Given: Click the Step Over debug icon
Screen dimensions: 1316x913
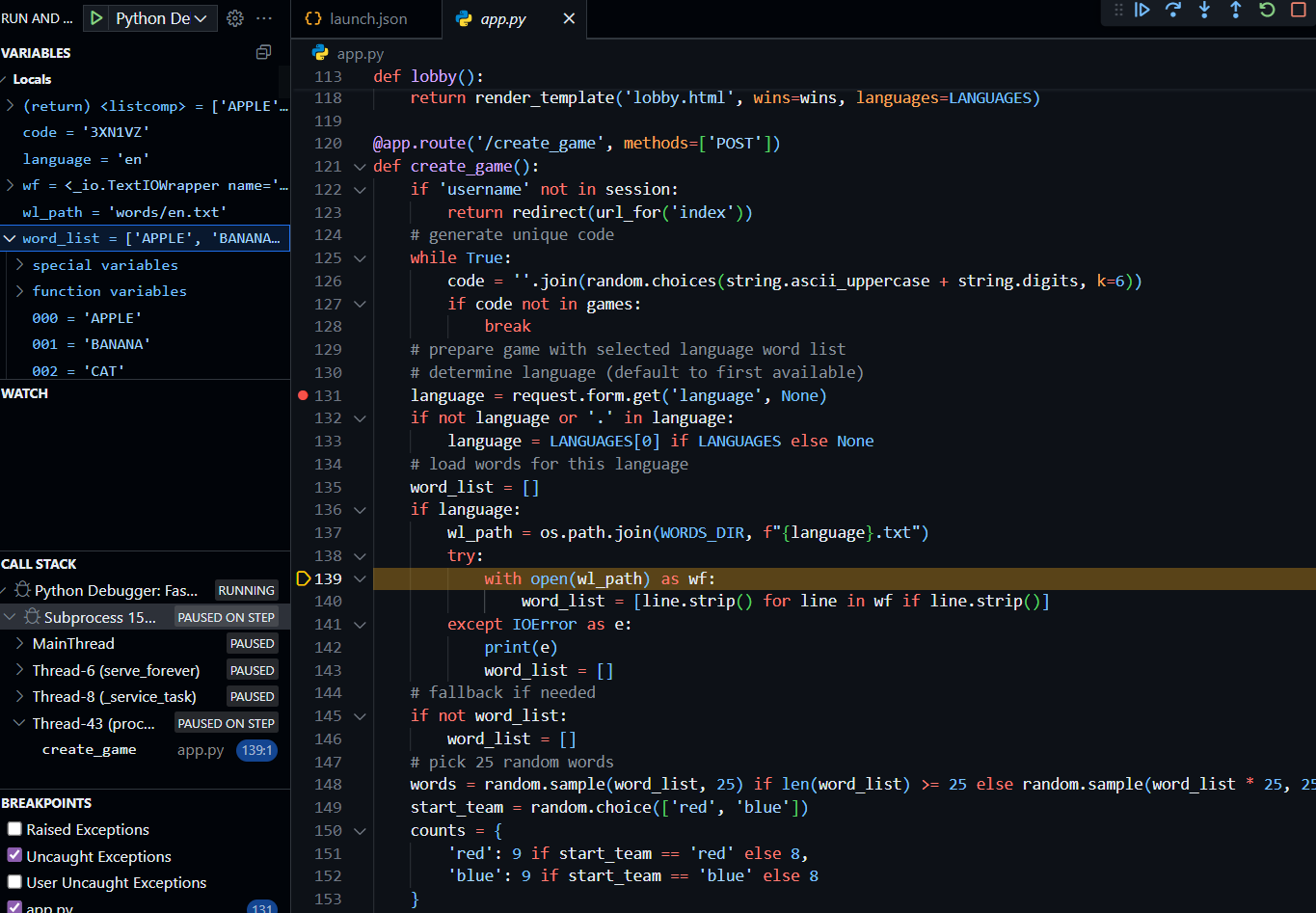Looking at the screenshot, I should [1173, 10].
